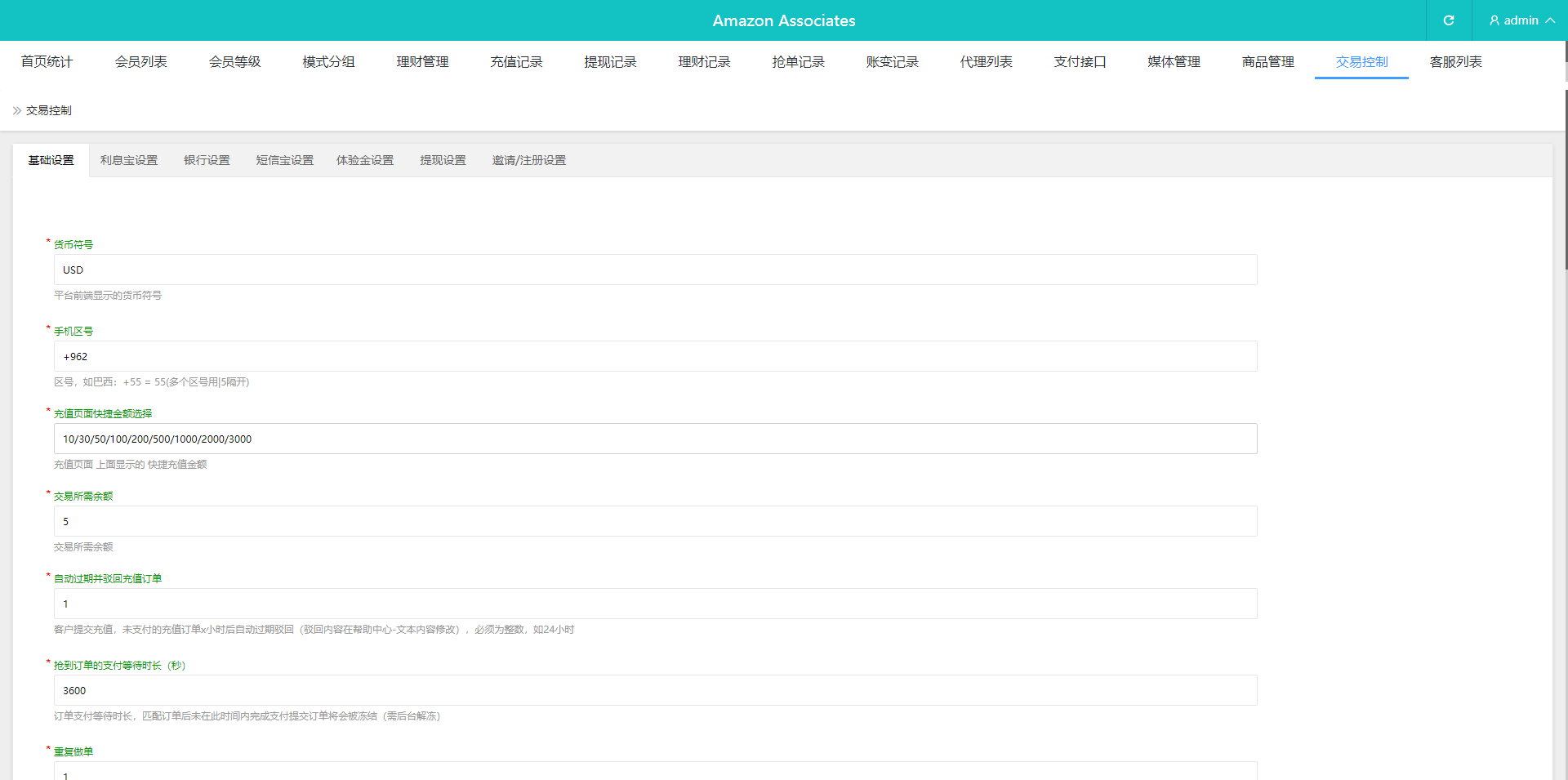Select the 邀请/注册设置 tab
Viewport: 1568px width, 780px height.
pyautogui.click(x=528, y=160)
